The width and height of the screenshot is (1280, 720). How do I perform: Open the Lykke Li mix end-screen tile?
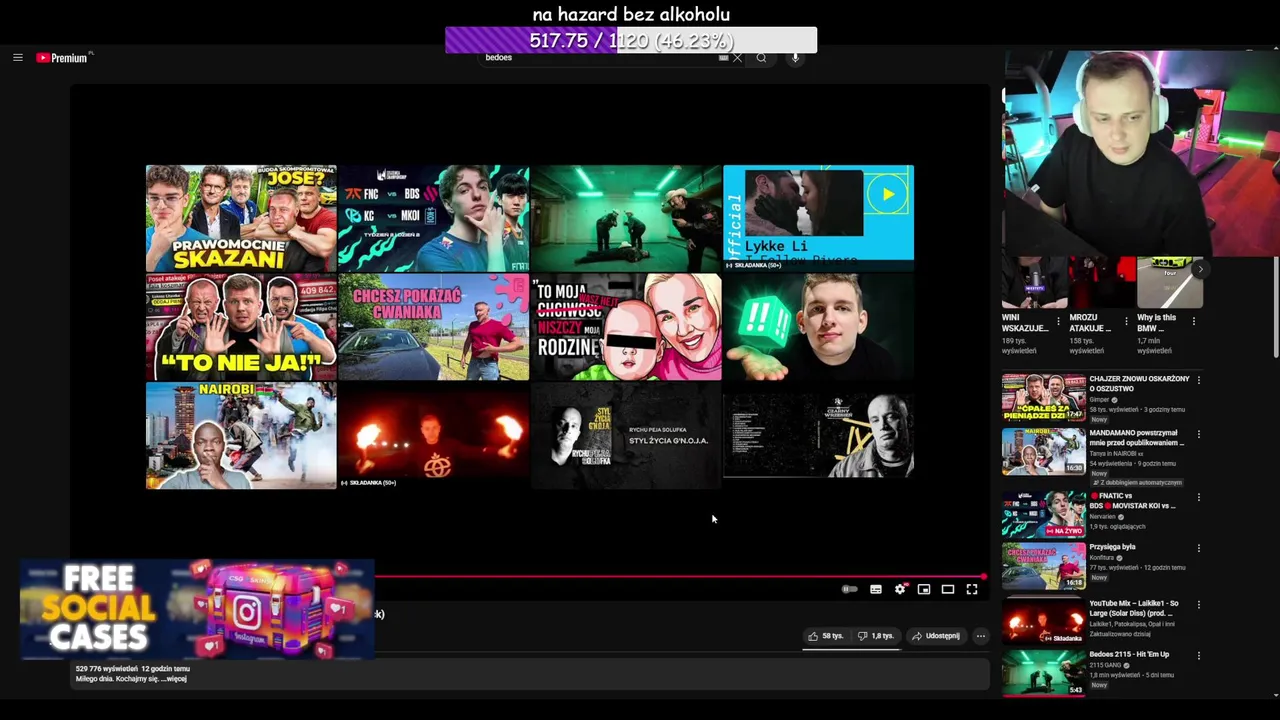point(818,218)
